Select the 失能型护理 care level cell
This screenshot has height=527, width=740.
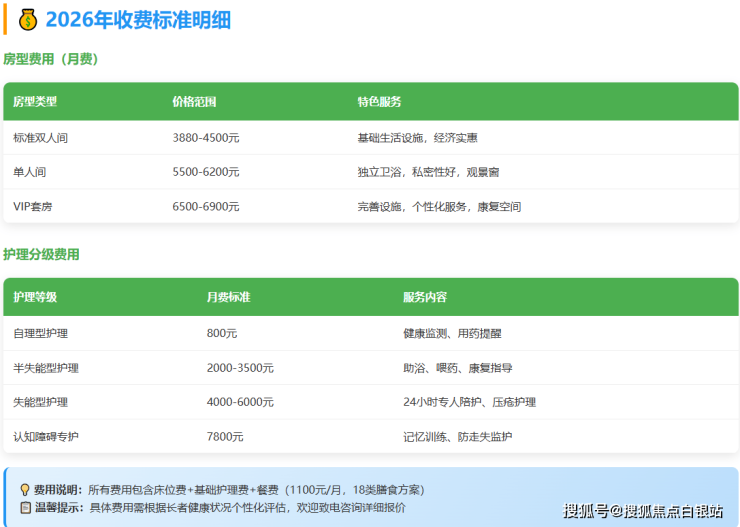coord(41,402)
